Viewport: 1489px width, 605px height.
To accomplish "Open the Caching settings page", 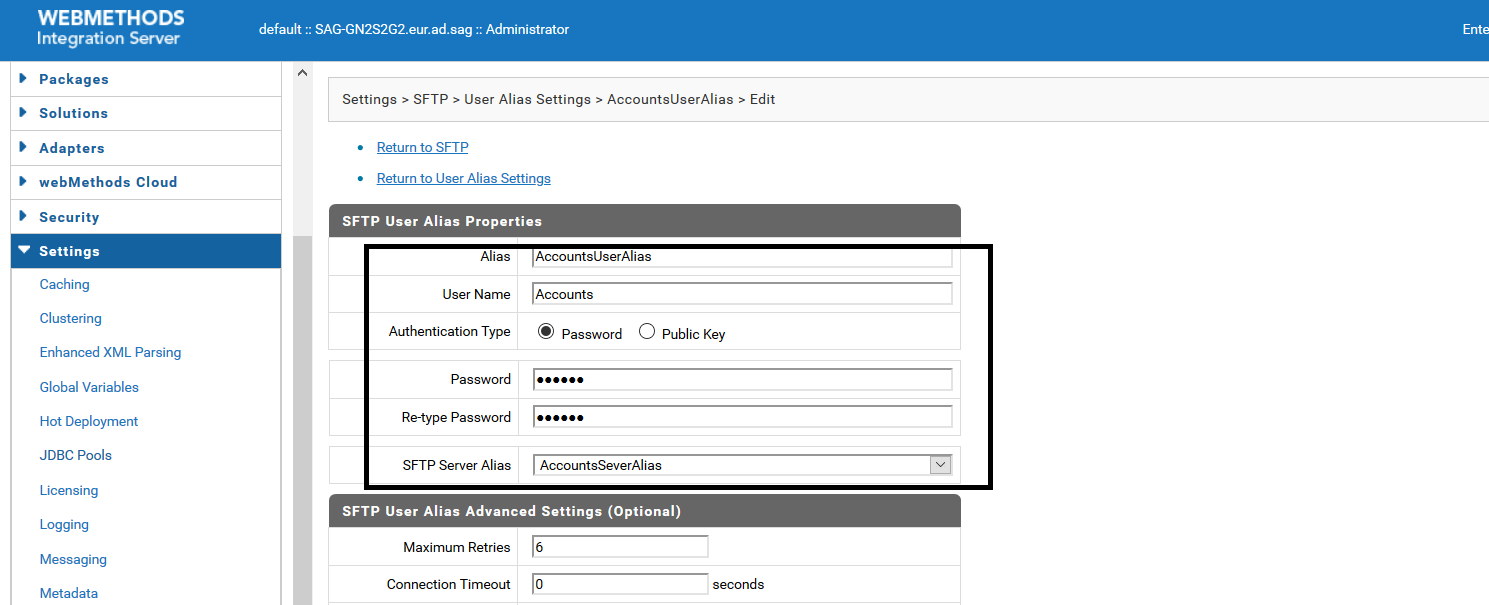I will [65, 284].
